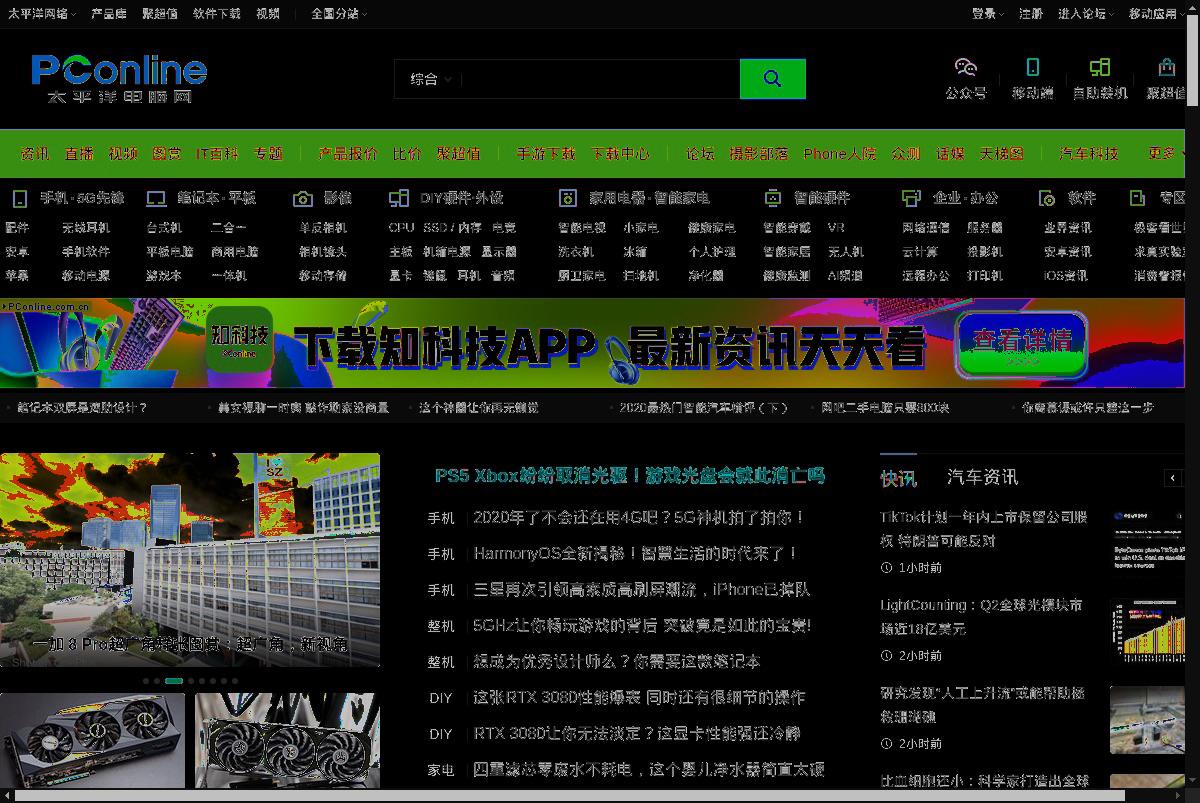Viewport: 1200px width, 803px height.
Task: Click the icon beside 企业·办公
Action: point(911,198)
